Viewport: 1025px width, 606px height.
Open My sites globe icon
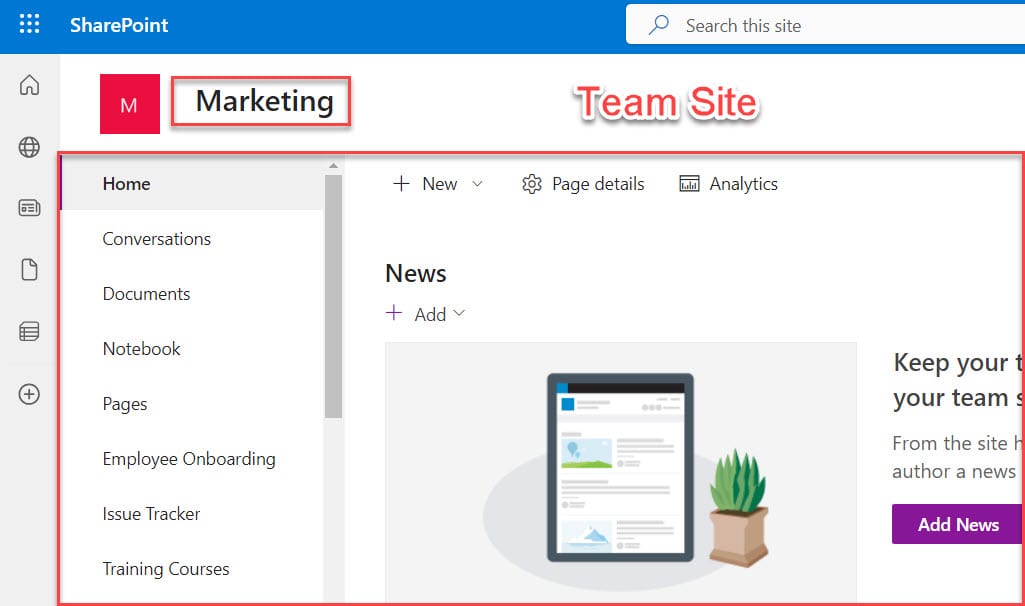coord(29,147)
